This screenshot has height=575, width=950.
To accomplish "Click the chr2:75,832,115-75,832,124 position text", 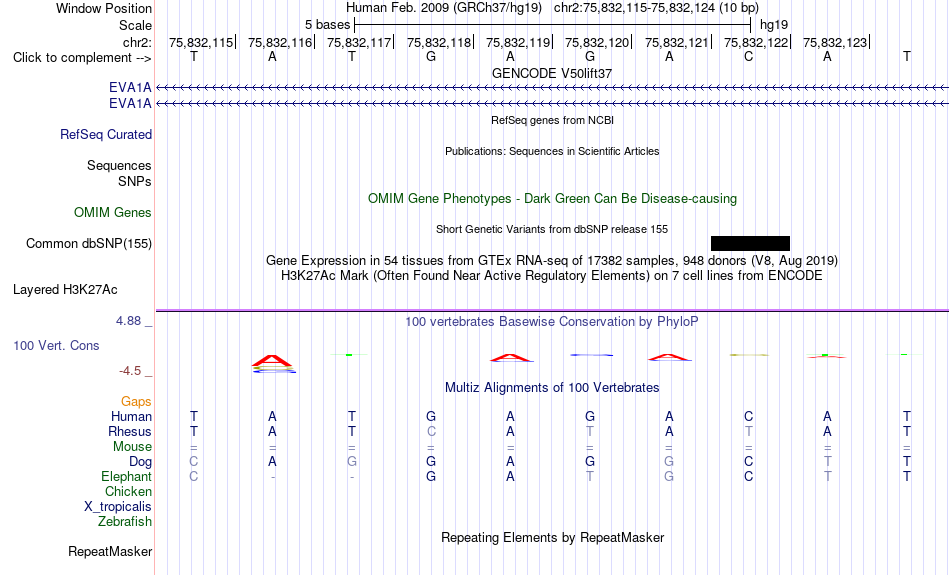I will [656, 8].
